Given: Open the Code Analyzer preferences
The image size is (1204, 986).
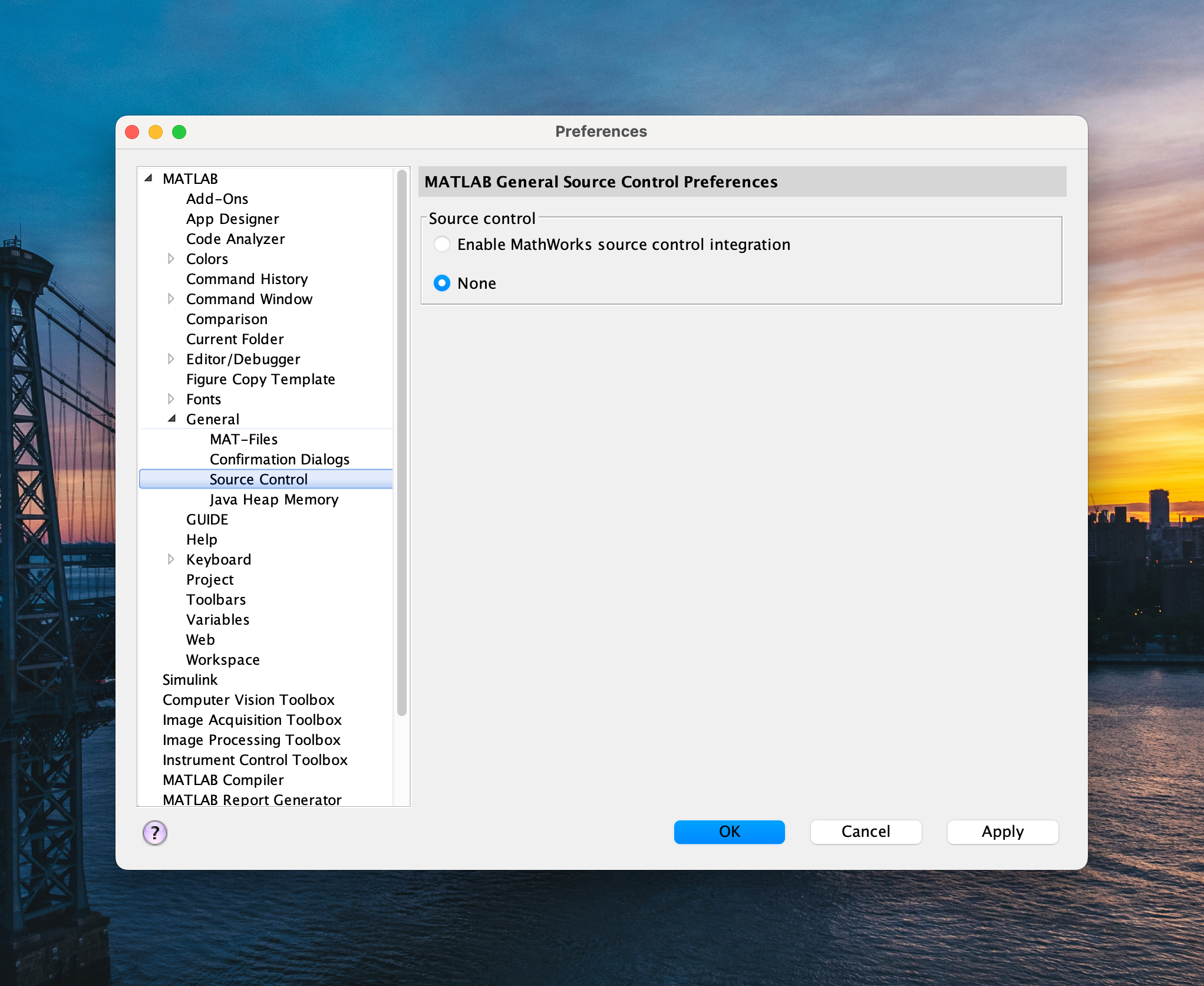Looking at the screenshot, I should (x=235, y=239).
